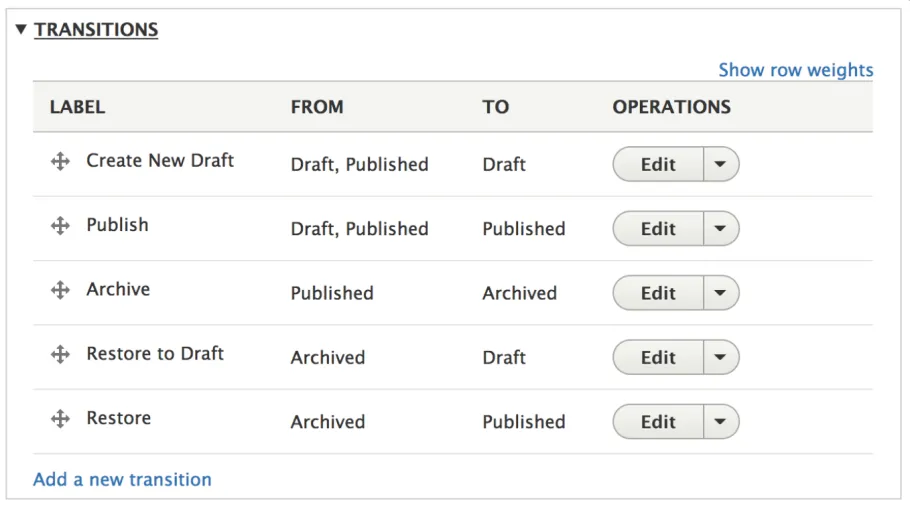Image resolution: width=910 pixels, height=505 pixels.
Task: Expand the Restore row operations dropdown
Action: 721,421
